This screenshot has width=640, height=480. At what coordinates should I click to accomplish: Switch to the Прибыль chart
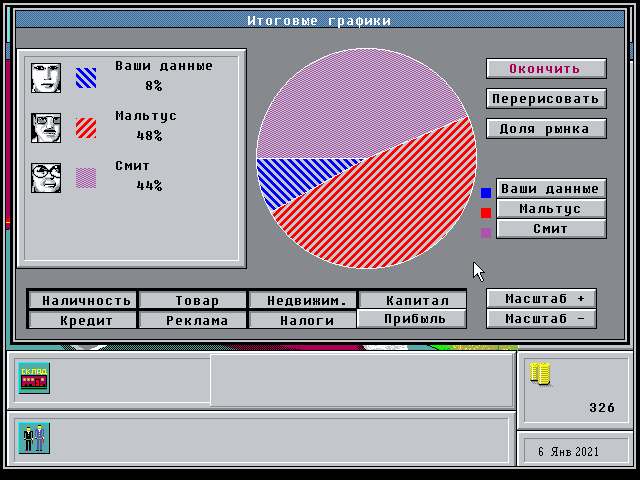pyautogui.click(x=412, y=318)
